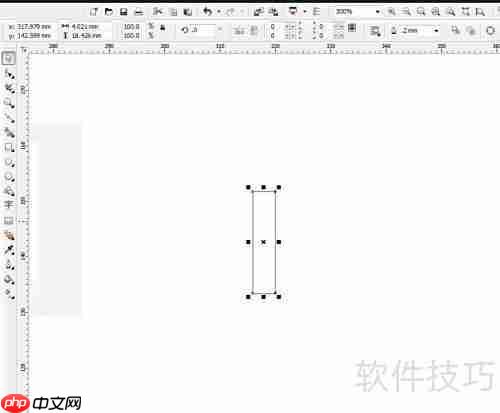Select the Polygon tool
500x413 pixels.
[x=9, y=177]
